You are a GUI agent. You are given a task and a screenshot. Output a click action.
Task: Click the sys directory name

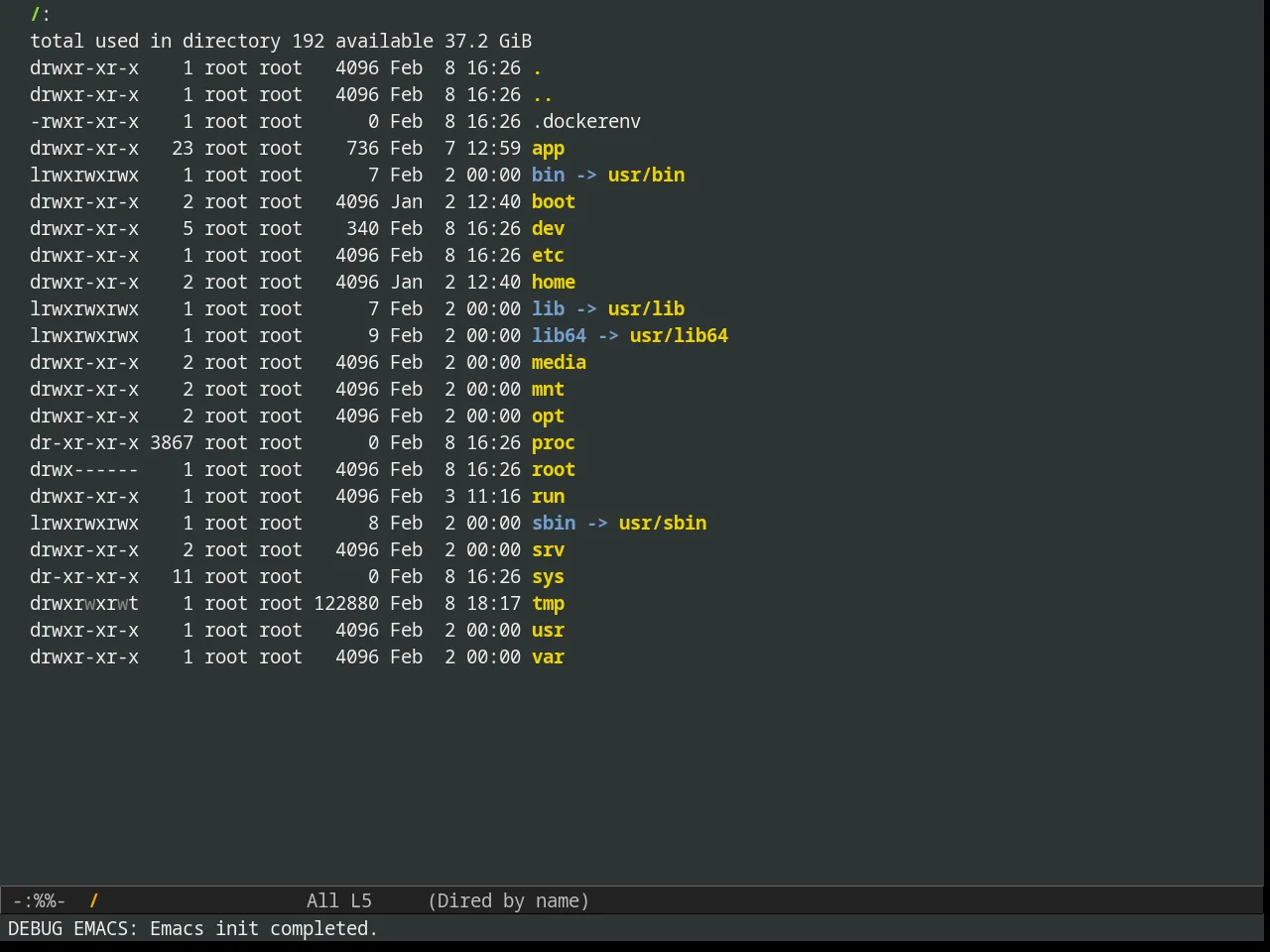[x=548, y=577]
